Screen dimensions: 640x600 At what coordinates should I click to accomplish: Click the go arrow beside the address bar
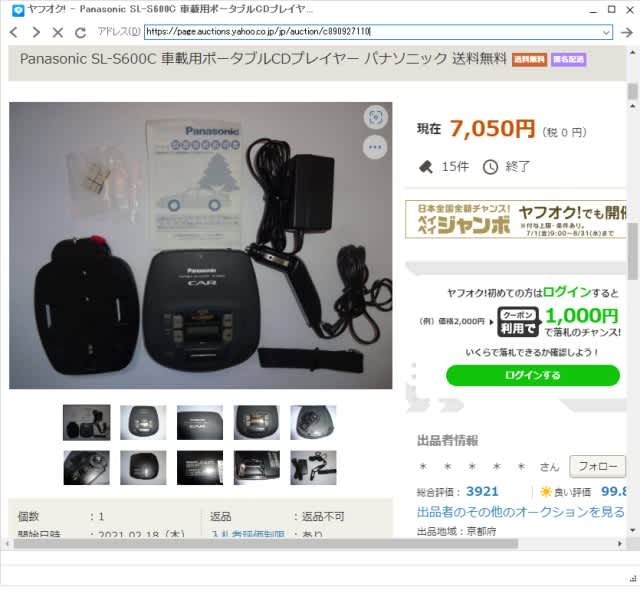click(627, 32)
